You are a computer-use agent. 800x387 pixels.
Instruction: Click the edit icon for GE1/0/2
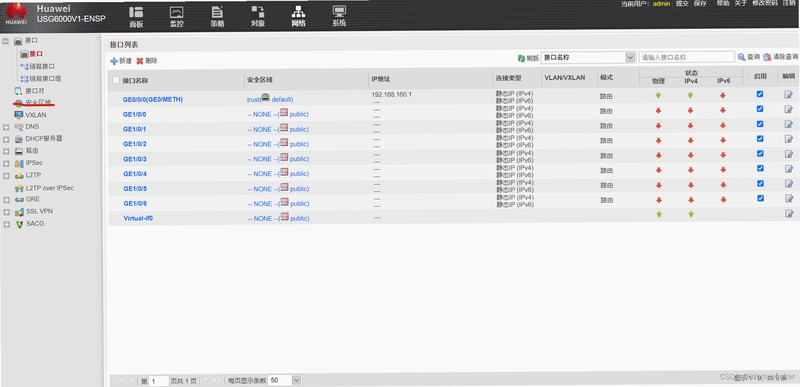pyautogui.click(x=788, y=139)
